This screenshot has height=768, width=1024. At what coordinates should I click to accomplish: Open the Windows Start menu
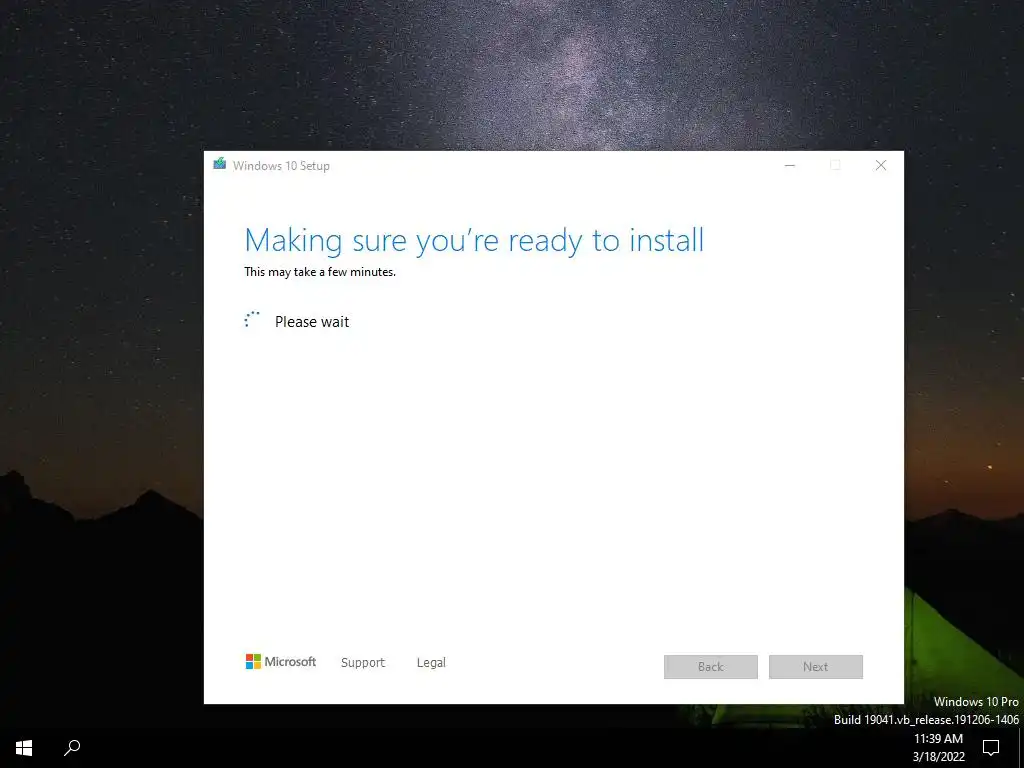[x=24, y=748]
